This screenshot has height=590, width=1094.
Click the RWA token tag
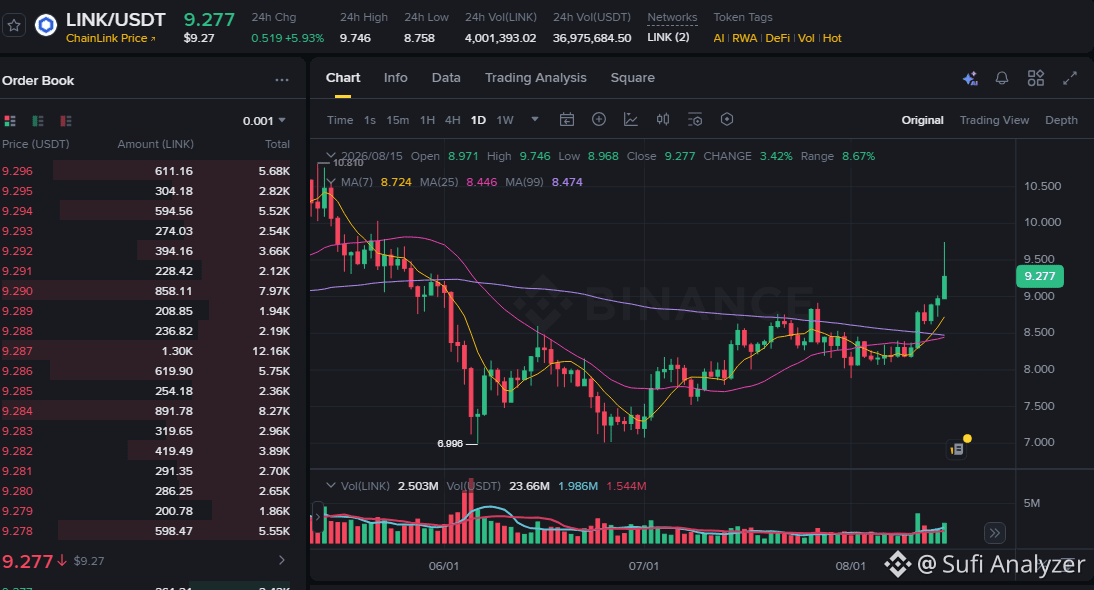coord(744,38)
